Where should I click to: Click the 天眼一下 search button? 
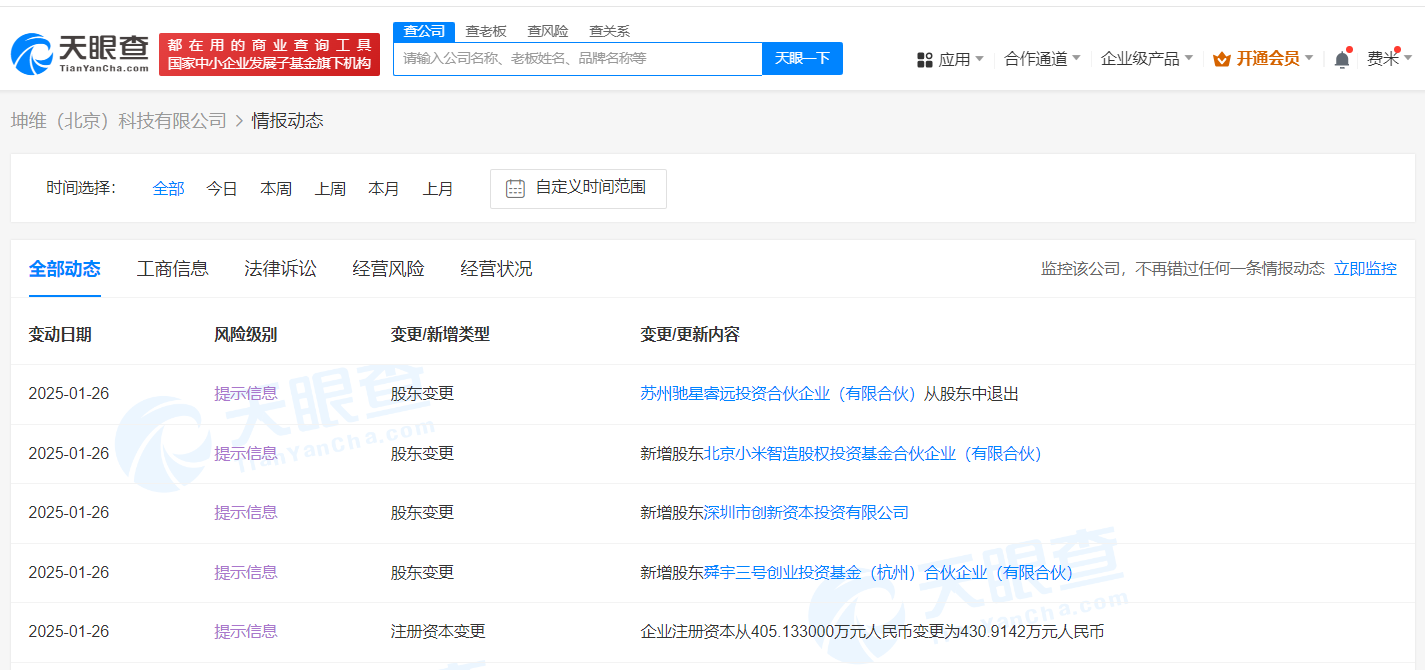tap(802, 58)
